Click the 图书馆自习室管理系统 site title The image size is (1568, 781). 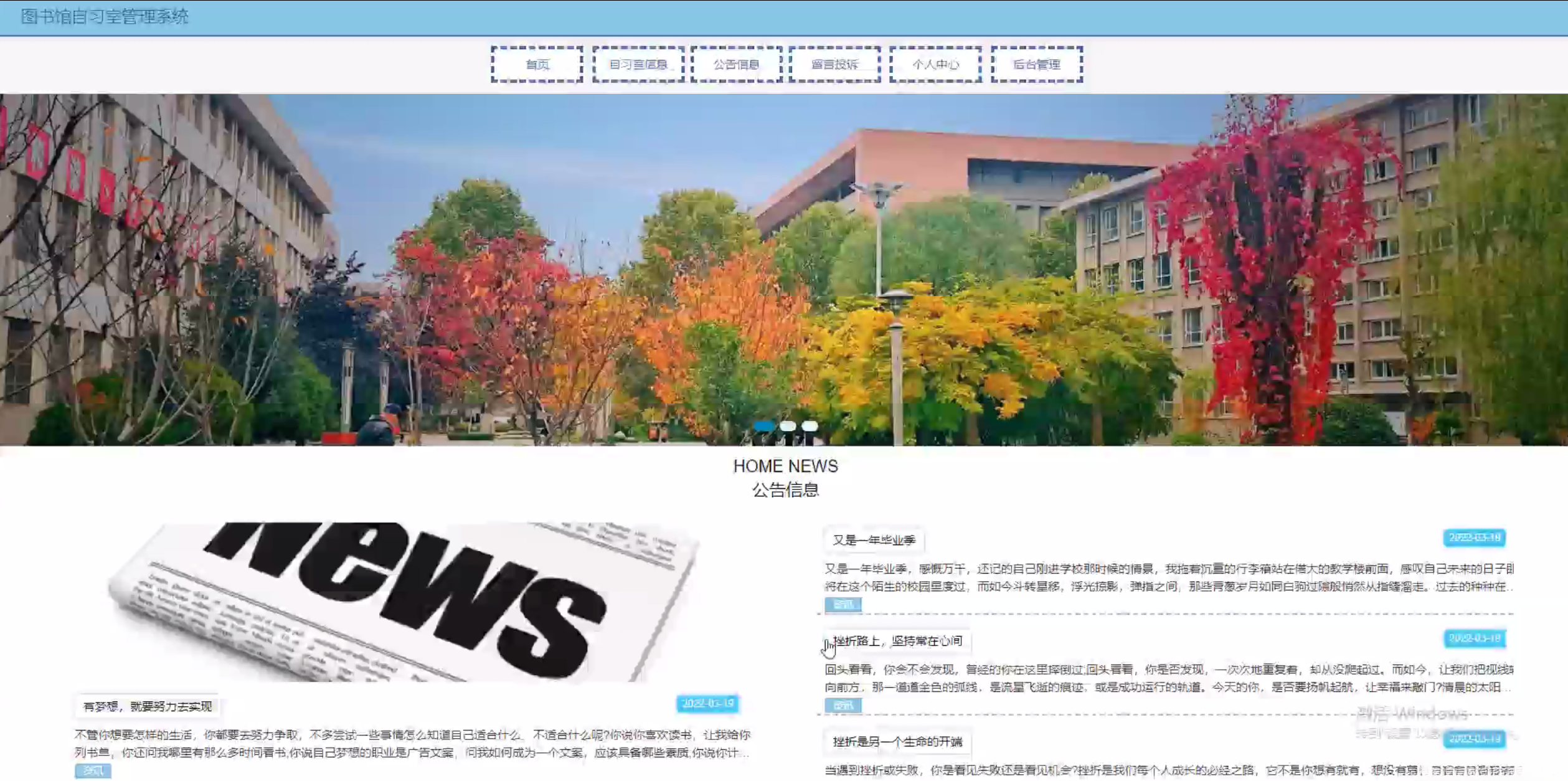[105, 17]
